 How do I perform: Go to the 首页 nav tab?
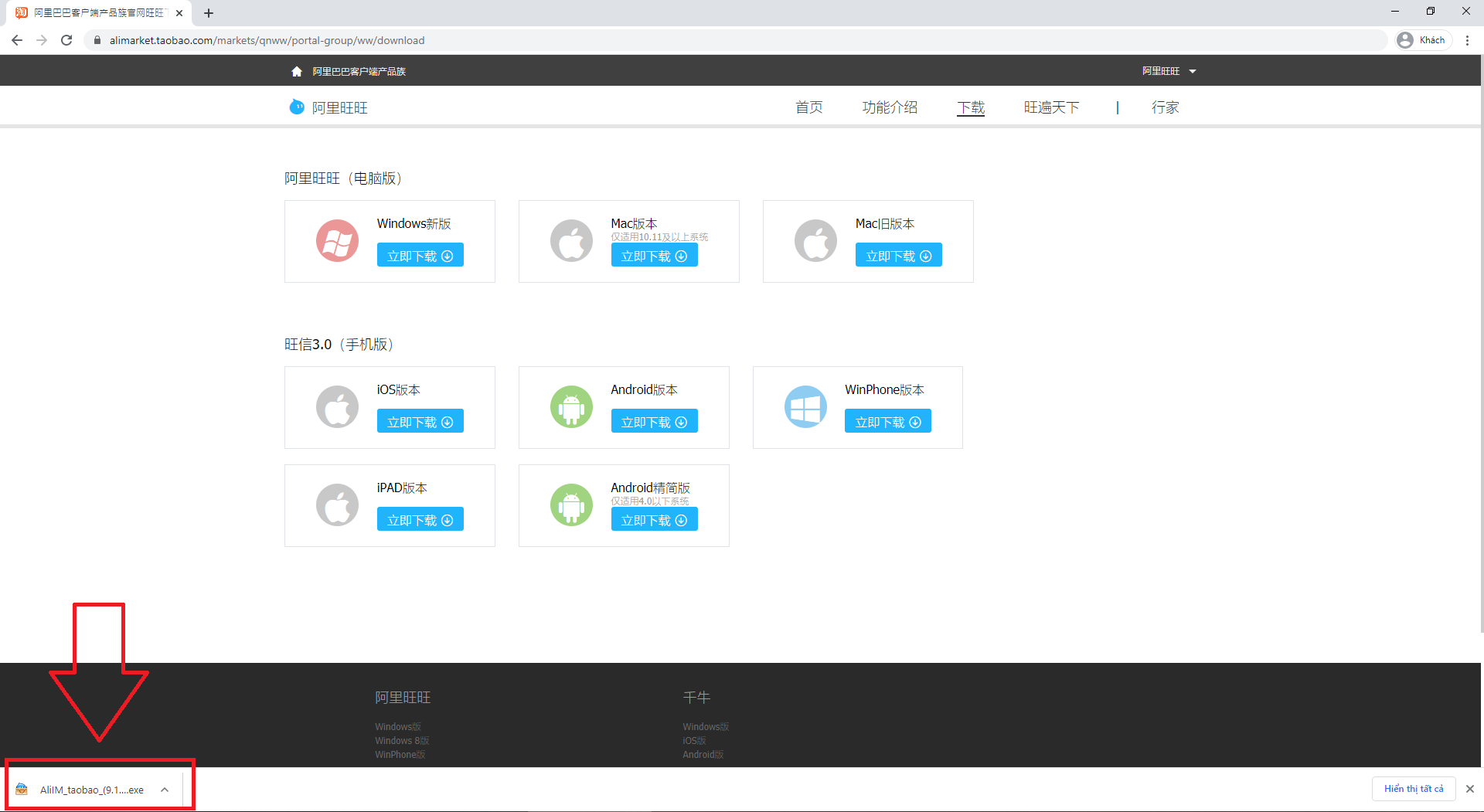point(809,107)
